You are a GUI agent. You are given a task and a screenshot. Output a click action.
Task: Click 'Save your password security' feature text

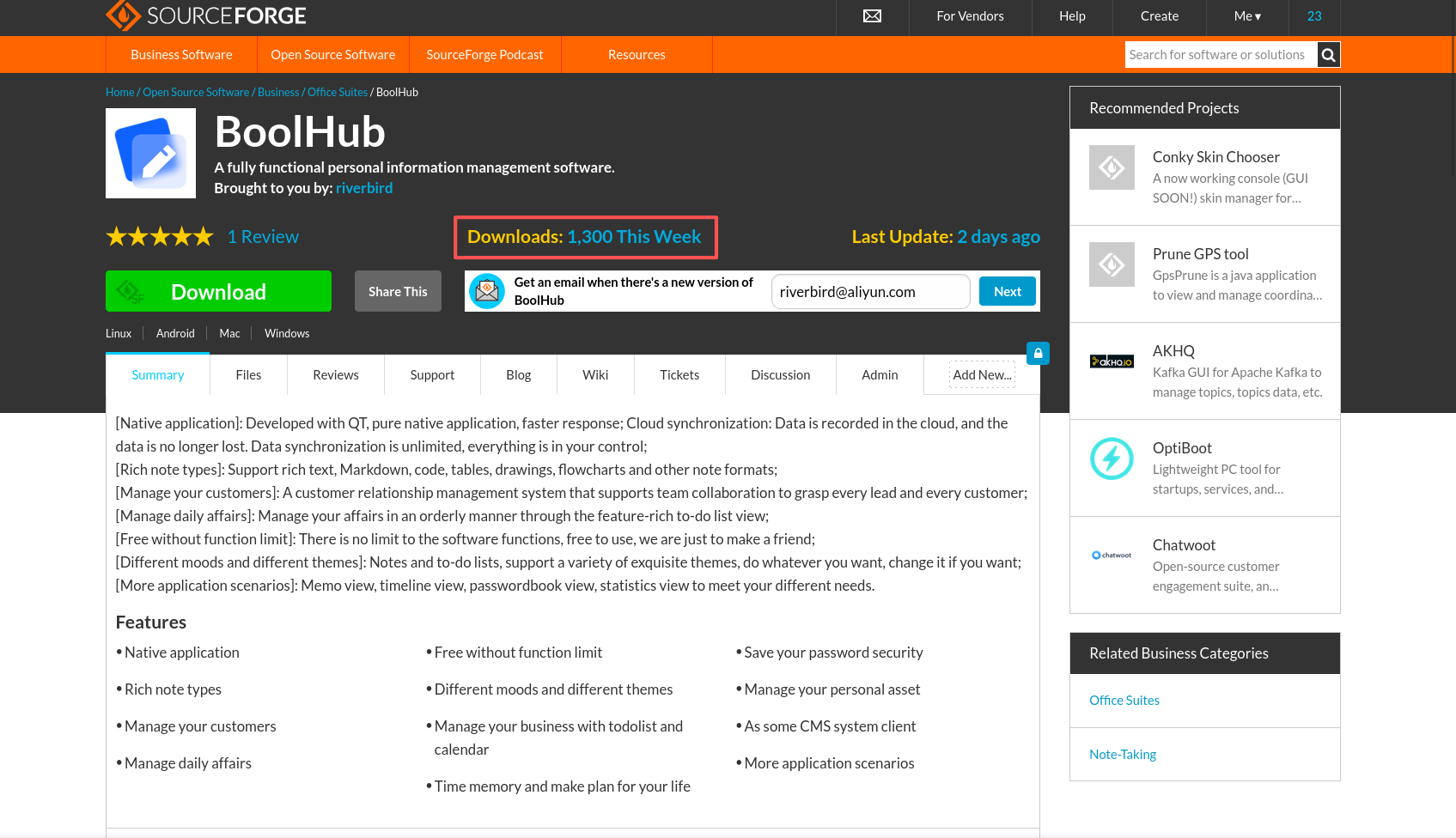pyautogui.click(x=833, y=653)
